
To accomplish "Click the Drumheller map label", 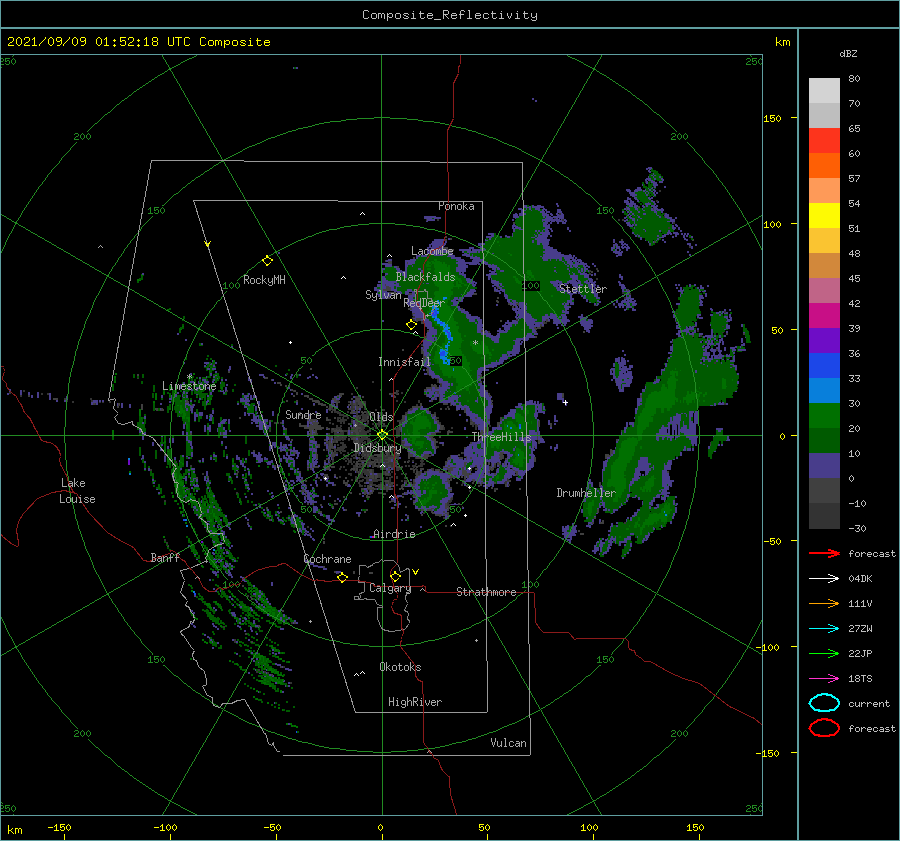I will pyautogui.click(x=586, y=493).
